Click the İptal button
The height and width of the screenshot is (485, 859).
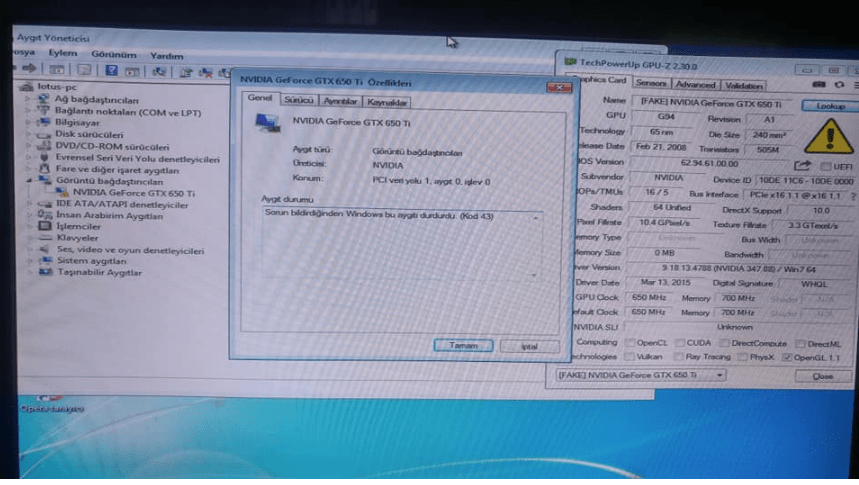(529, 346)
